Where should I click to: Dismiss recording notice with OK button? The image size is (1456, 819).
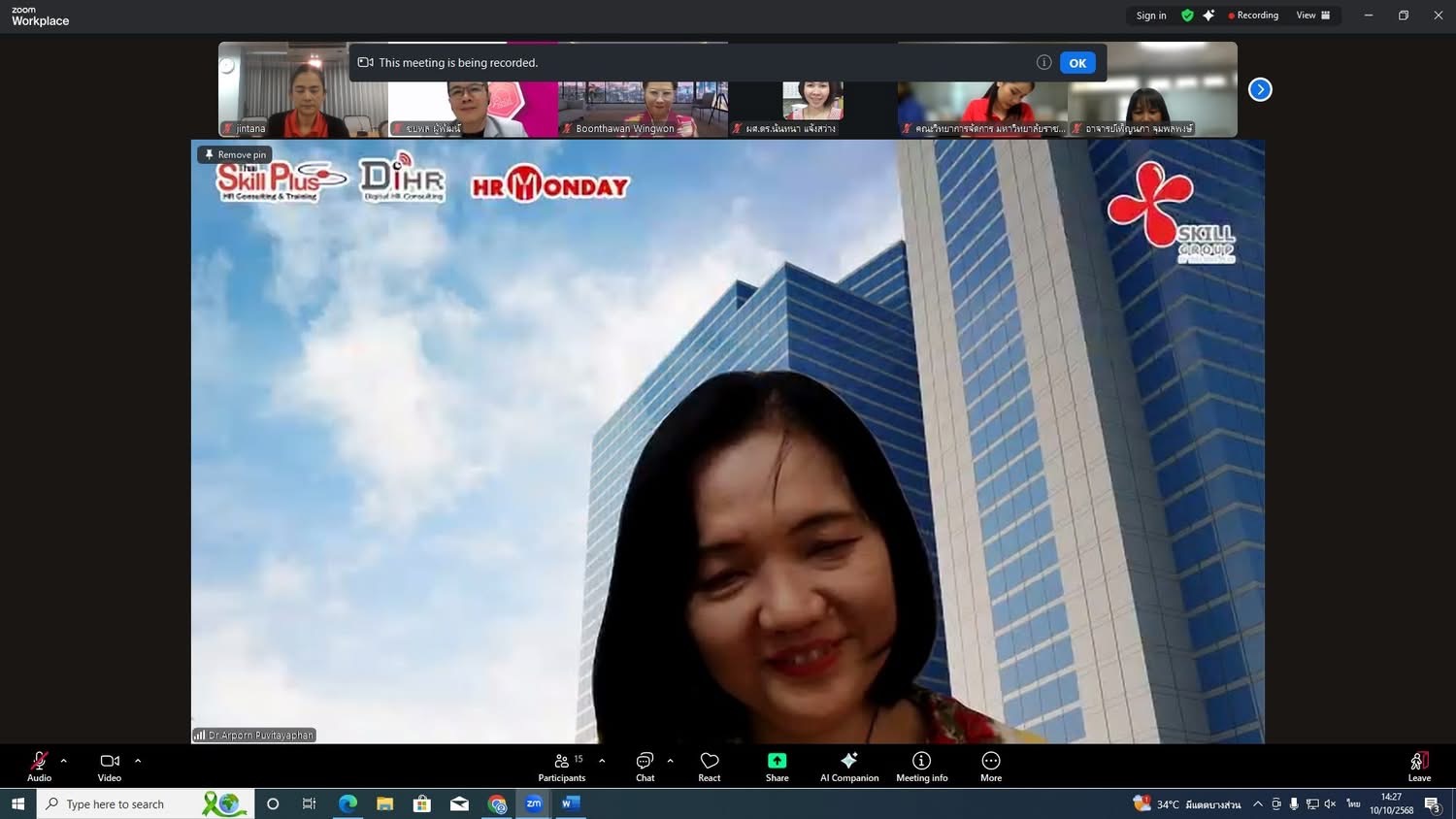[1077, 63]
